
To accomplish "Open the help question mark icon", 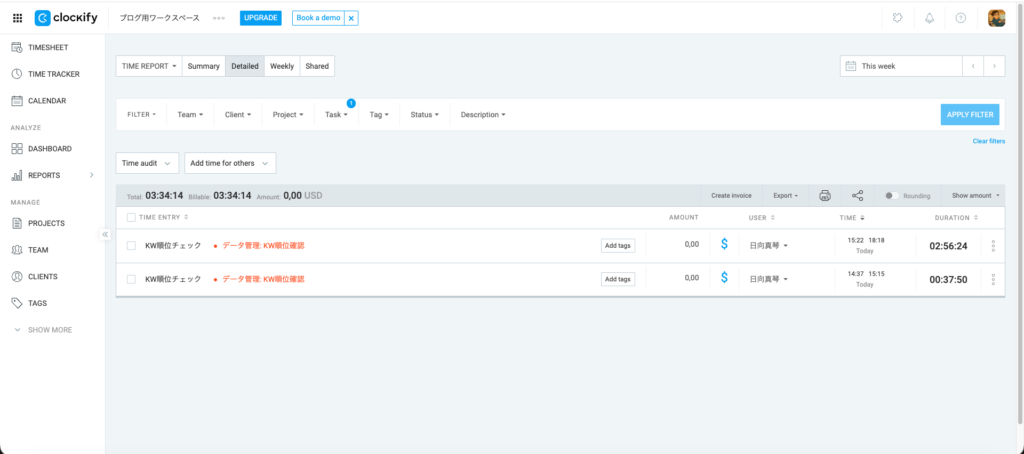I will pyautogui.click(x=960, y=18).
